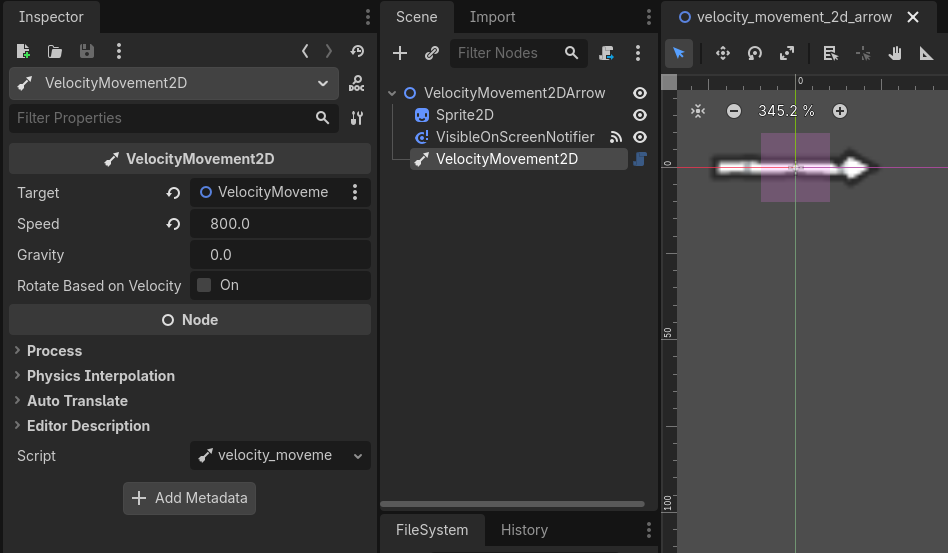
Task: Activate the Rotate Mode tool
Action: click(x=755, y=53)
